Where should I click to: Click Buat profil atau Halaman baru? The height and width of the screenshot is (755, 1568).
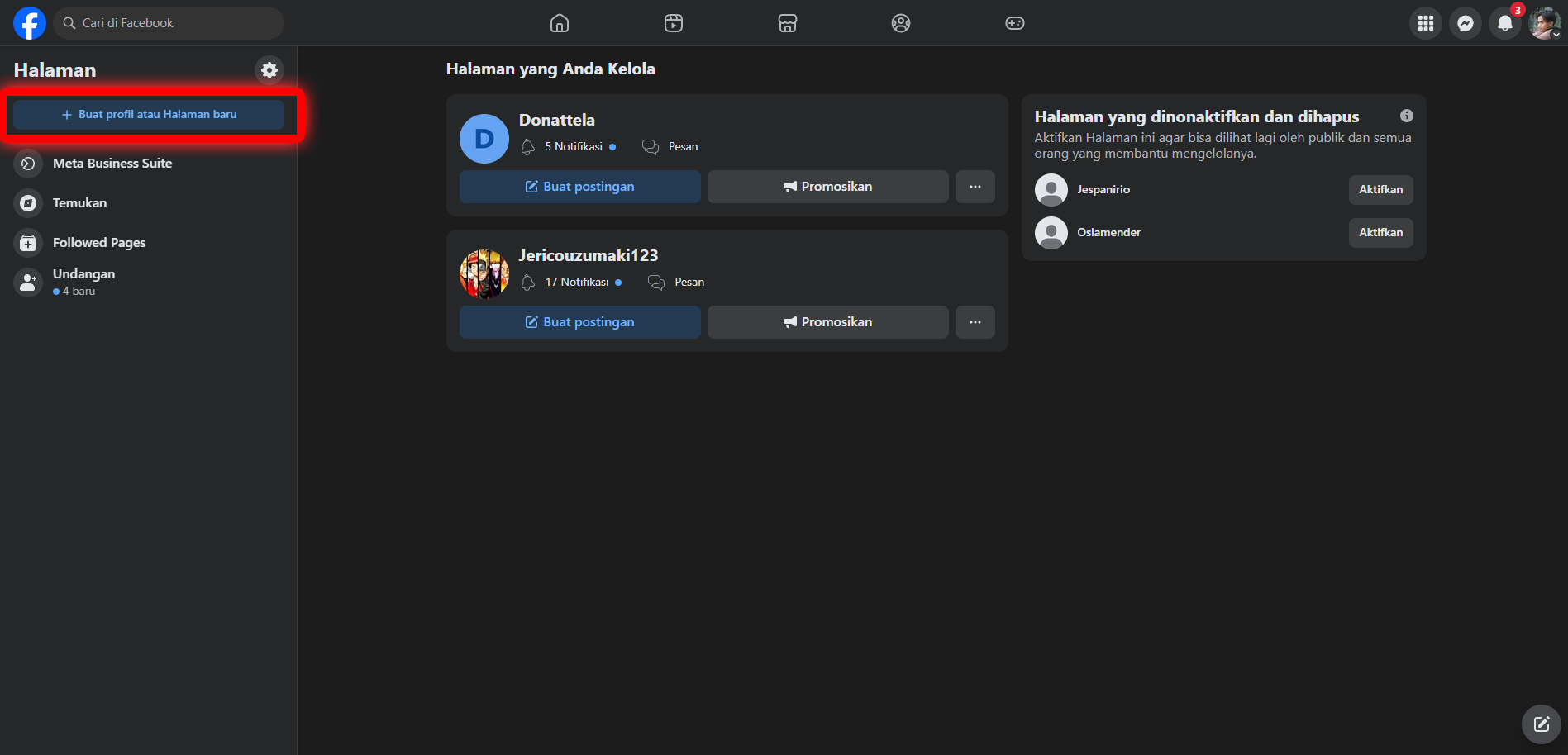[x=149, y=115]
